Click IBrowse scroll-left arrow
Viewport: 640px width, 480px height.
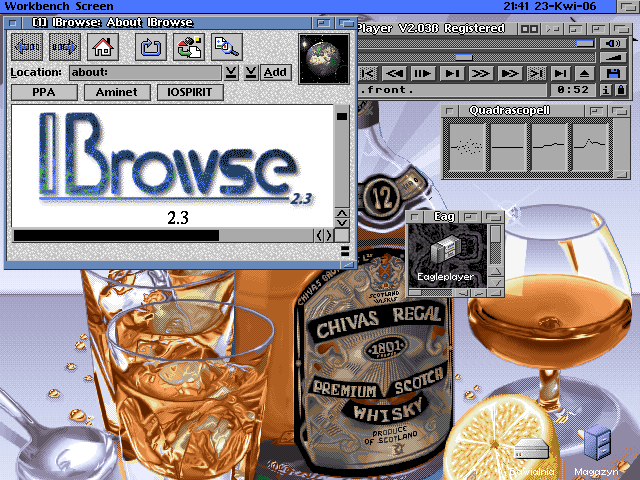tap(319, 236)
